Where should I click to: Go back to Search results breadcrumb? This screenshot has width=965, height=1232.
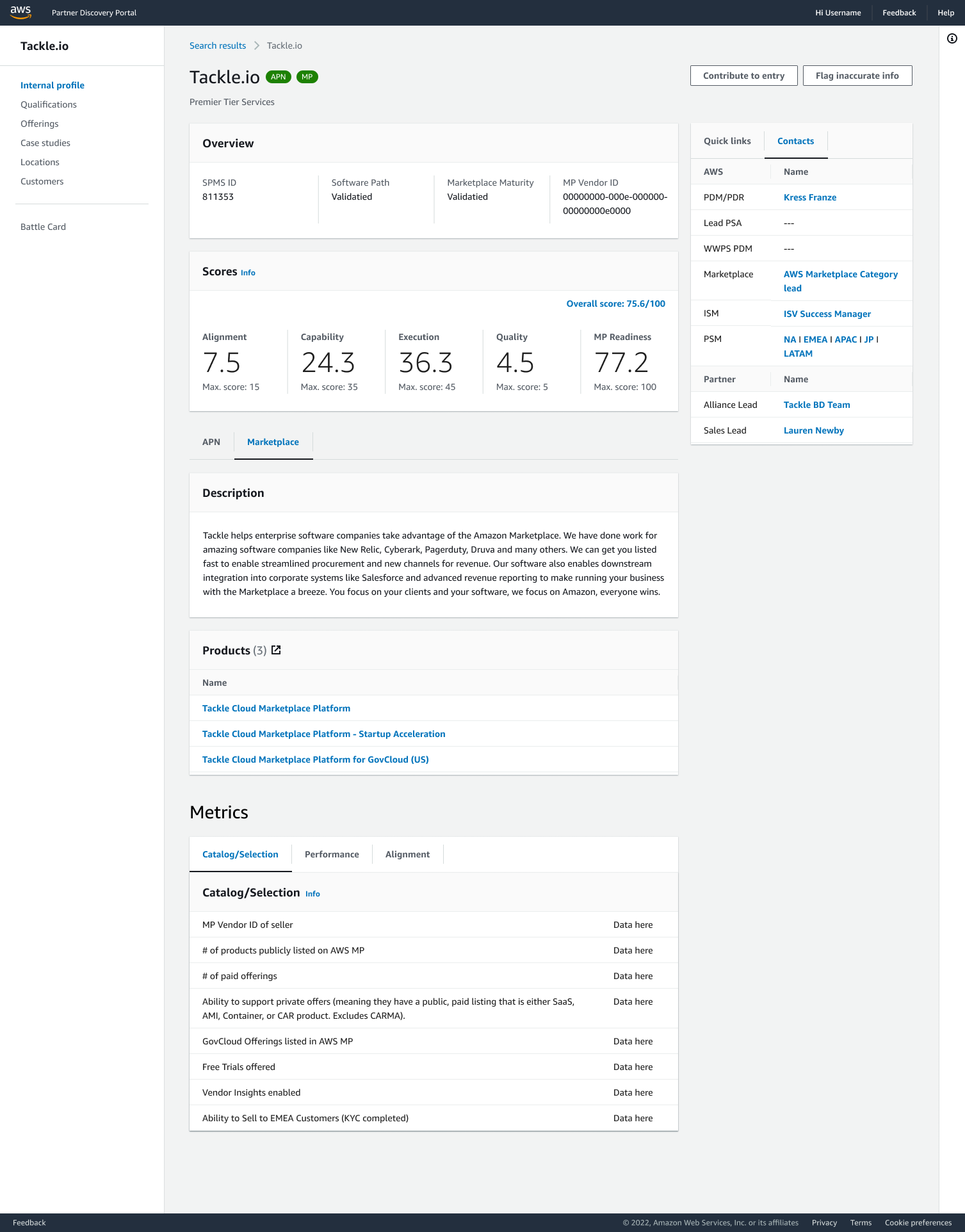pyautogui.click(x=218, y=45)
